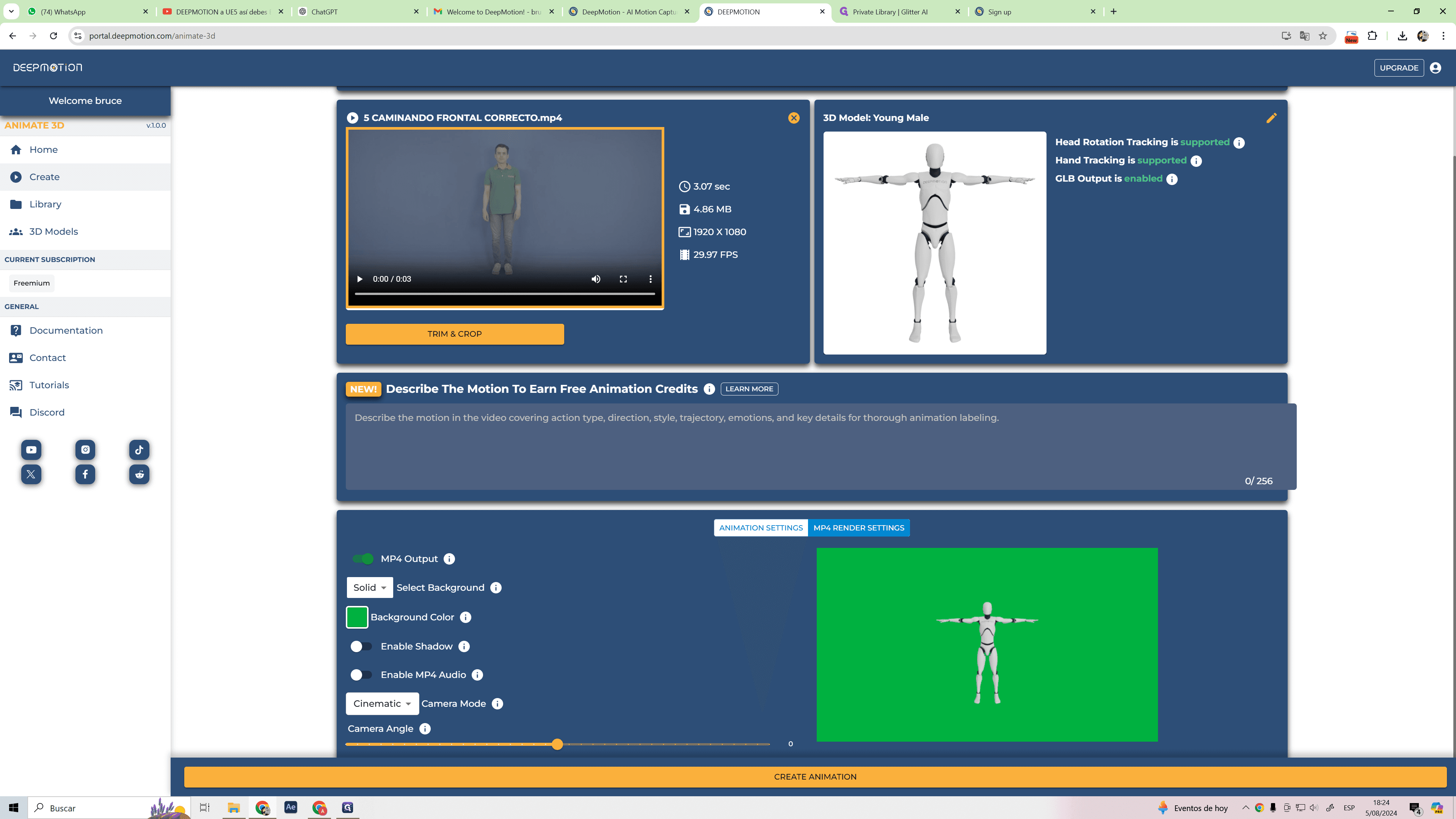Open the browser tab search dropdown
The height and width of the screenshot is (819, 1456).
tap(11, 11)
